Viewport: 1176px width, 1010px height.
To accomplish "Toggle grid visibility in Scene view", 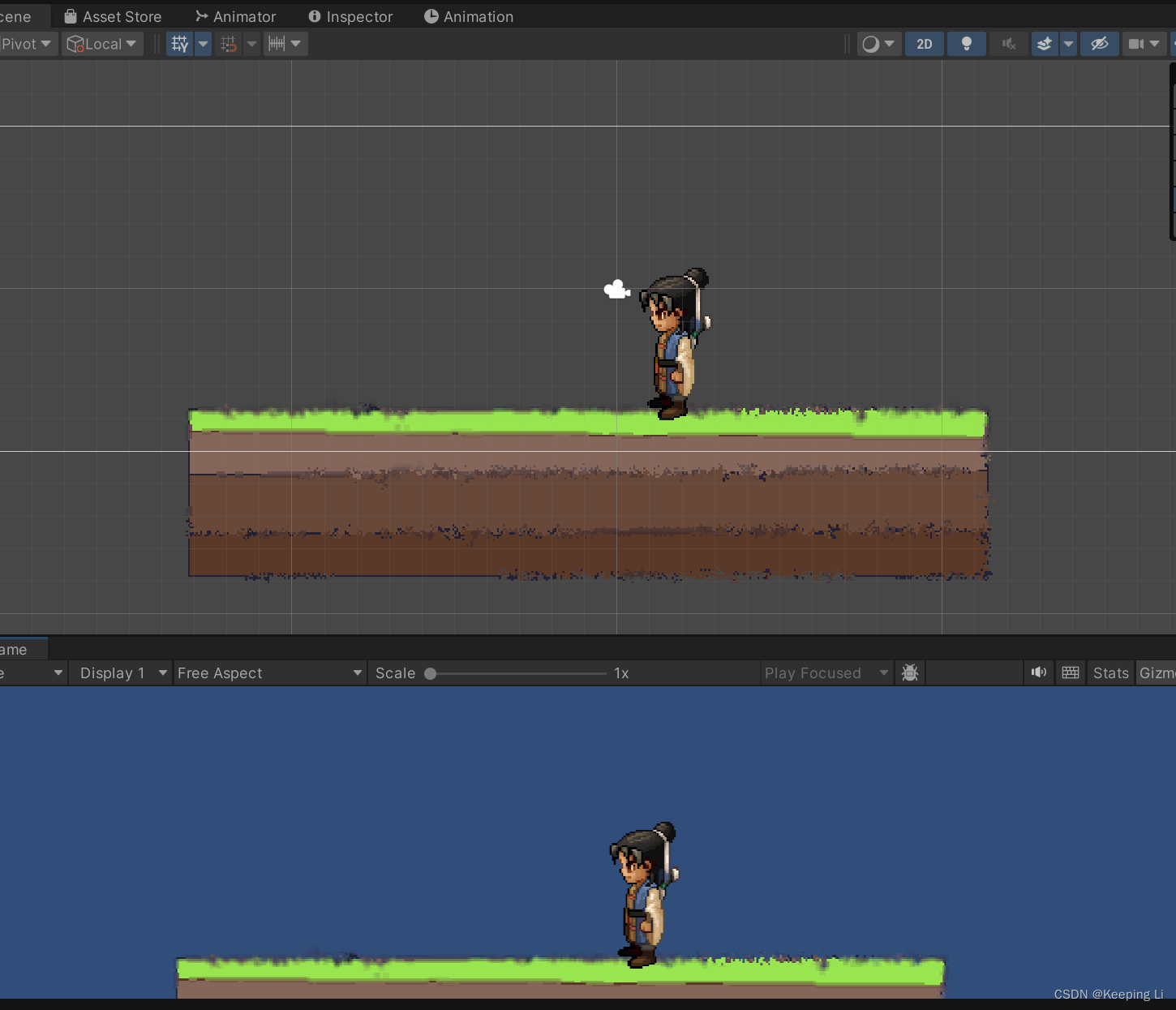I will pyautogui.click(x=180, y=44).
